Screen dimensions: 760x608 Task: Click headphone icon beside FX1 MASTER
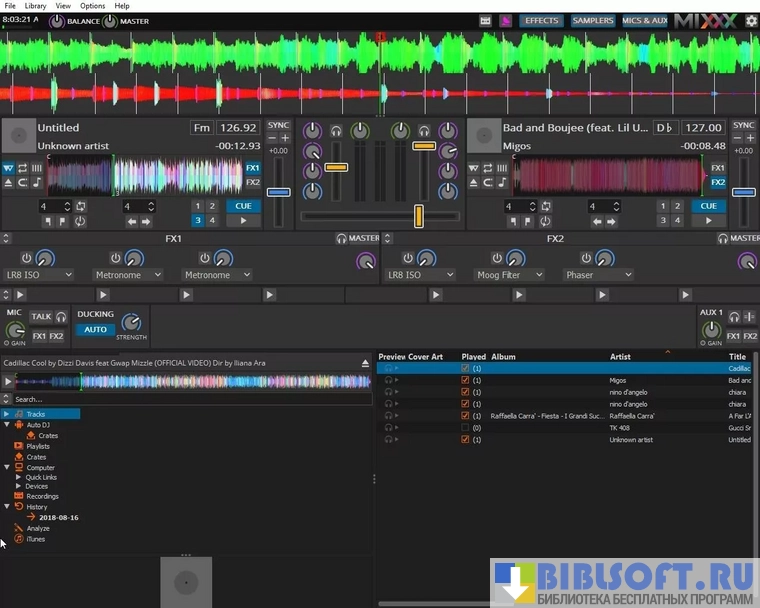(342, 239)
